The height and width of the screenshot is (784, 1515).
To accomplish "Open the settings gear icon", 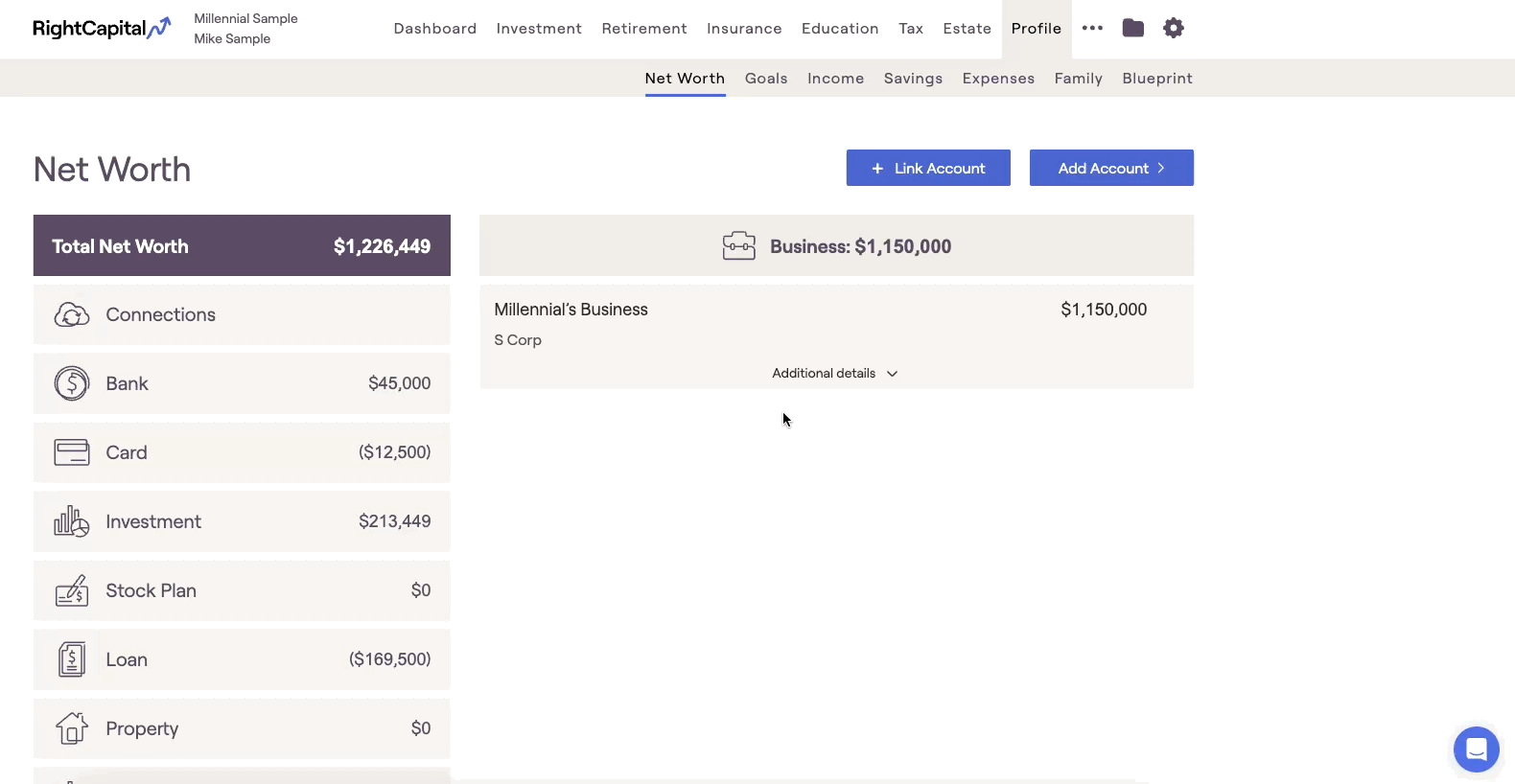I will pyautogui.click(x=1173, y=28).
